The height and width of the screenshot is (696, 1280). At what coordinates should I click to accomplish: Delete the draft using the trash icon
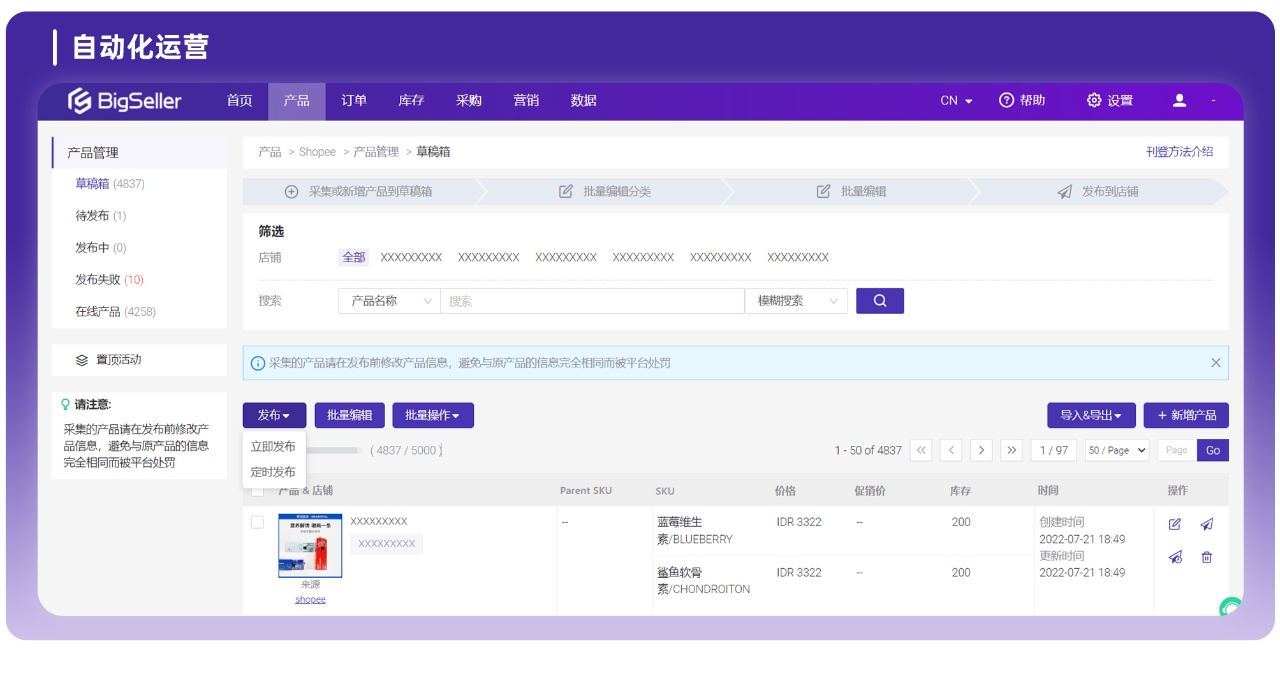pos(1207,557)
